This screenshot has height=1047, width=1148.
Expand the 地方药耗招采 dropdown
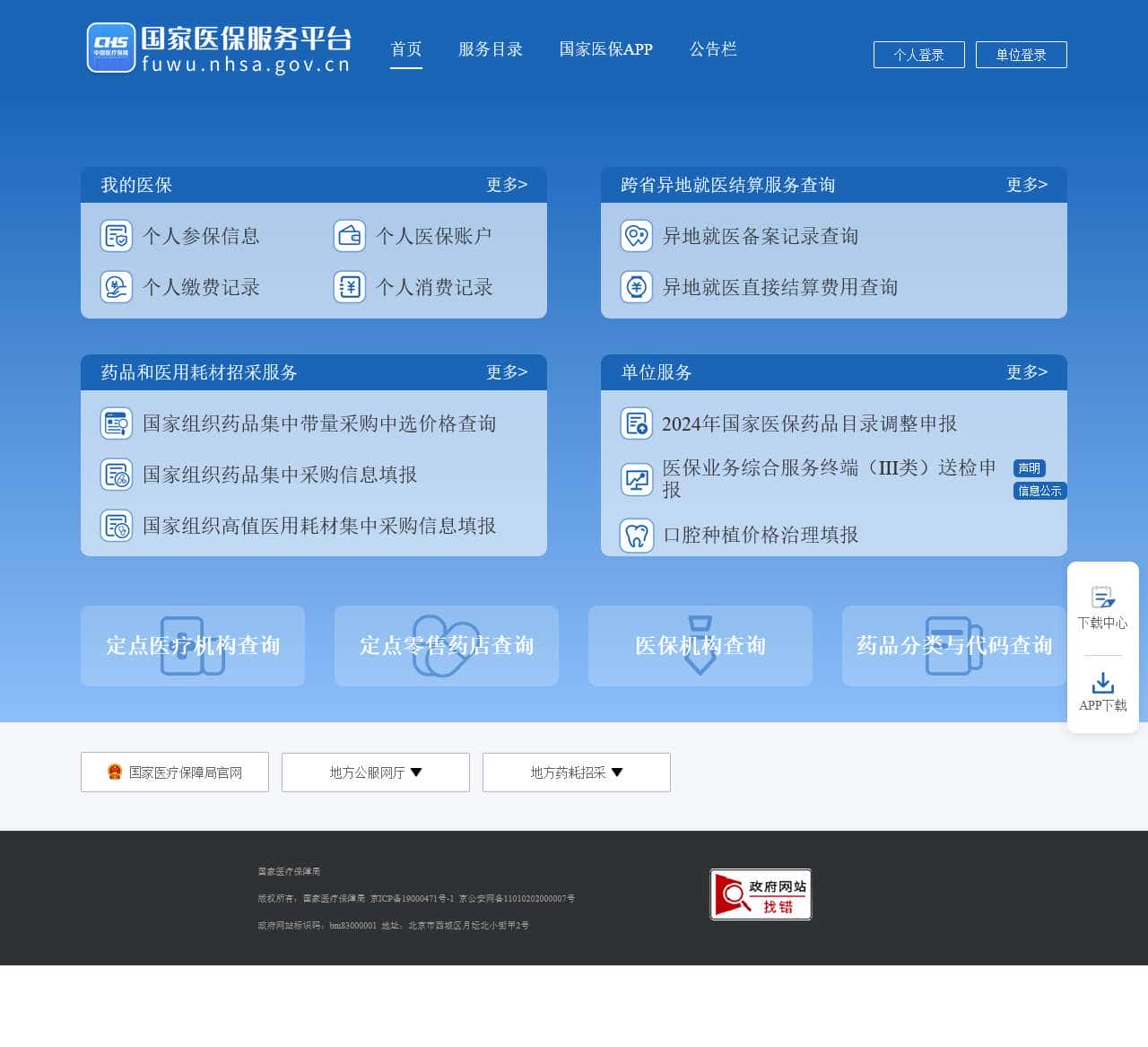coord(576,772)
